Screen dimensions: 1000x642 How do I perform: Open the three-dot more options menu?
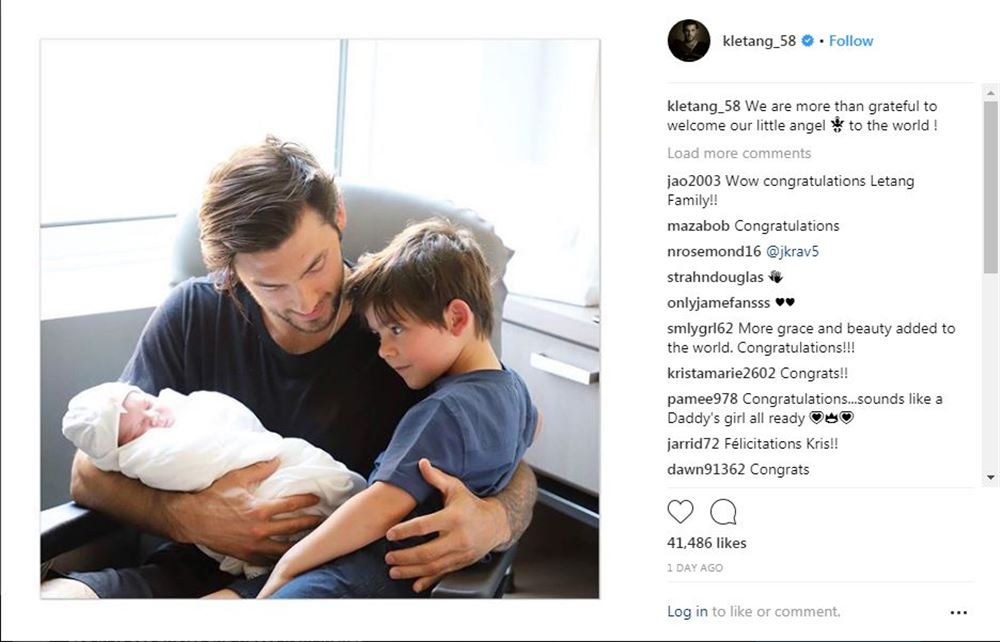tap(958, 612)
